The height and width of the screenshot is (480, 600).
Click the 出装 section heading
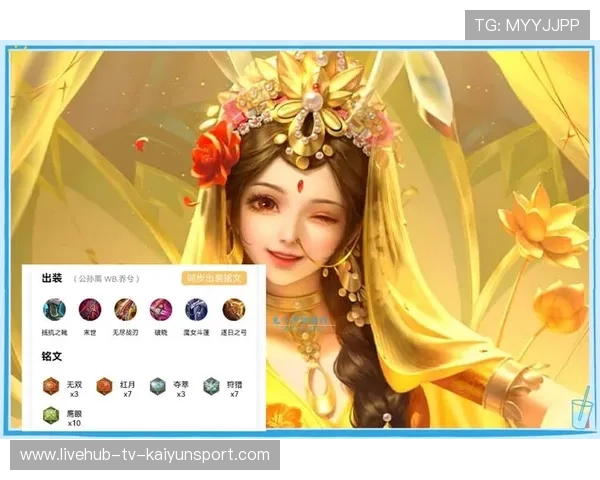[x=52, y=278]
